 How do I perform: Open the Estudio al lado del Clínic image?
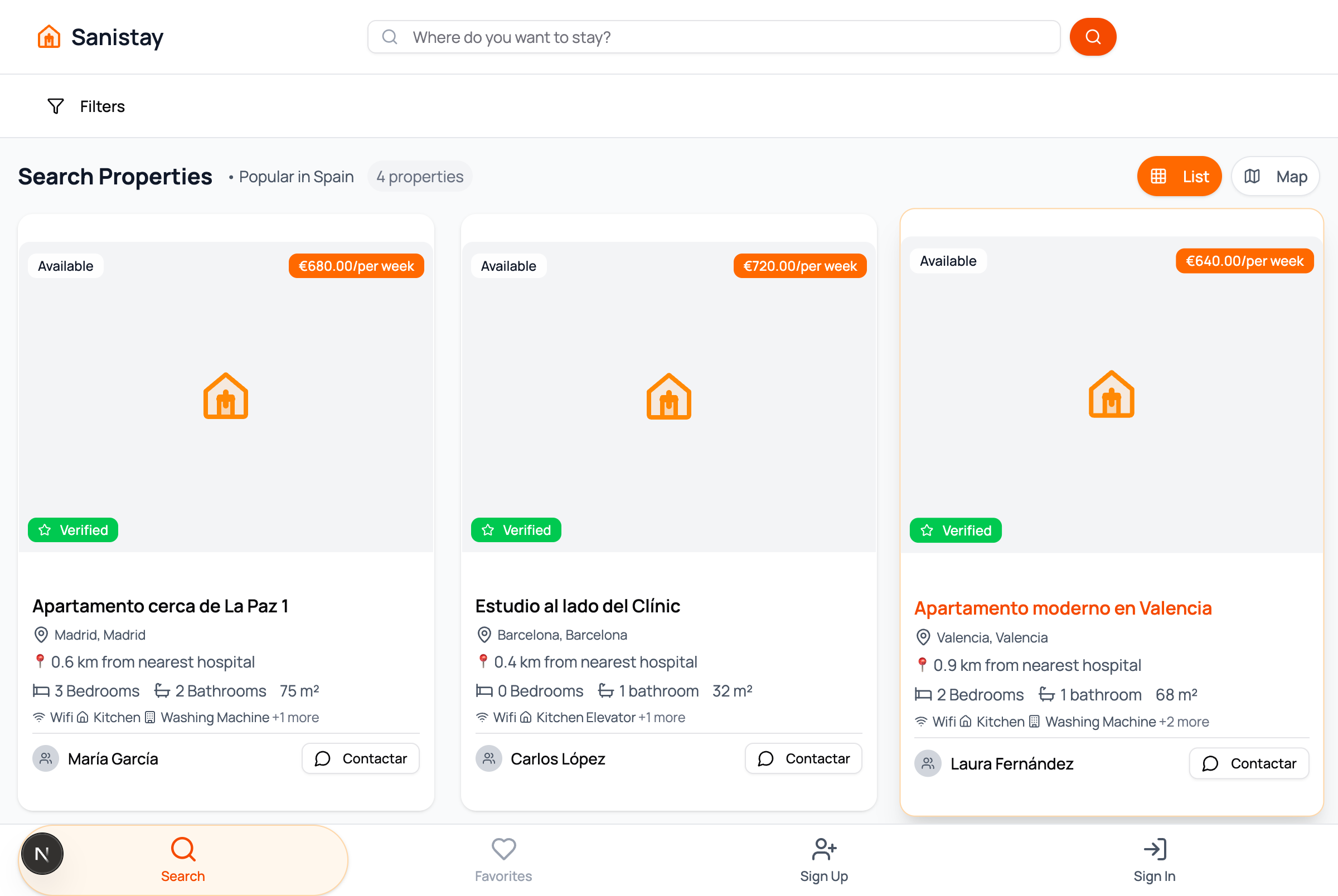668,397
